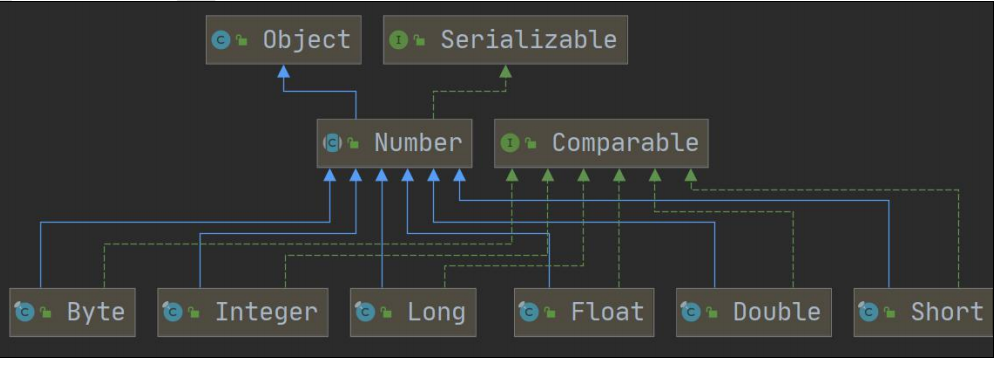The width and height of the screenshot is (998, 367).
Task: Select the Integer class label
Action: pos(266,313)
